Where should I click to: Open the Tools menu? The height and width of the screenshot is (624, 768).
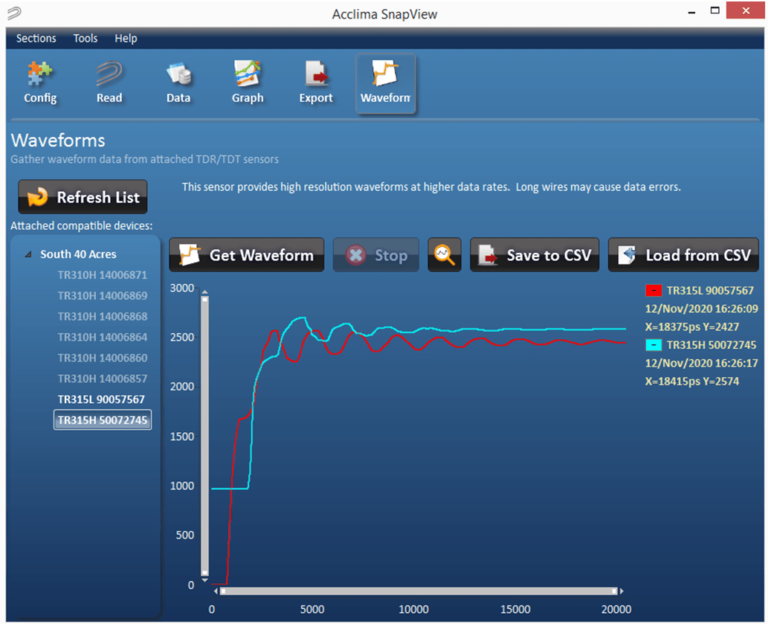pyautogui.click(x=85, y=38)
